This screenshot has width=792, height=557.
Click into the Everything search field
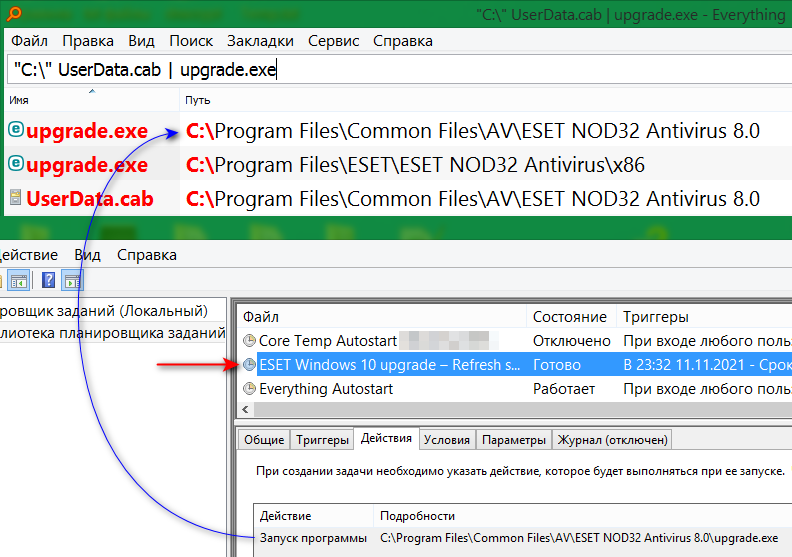pyautogui.click(x=399, y=70)
